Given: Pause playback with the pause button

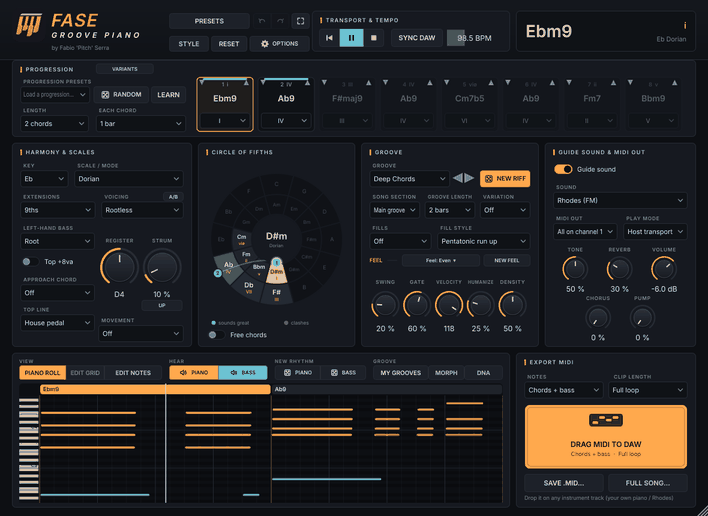Looking at the screenshot, I should pyautogui.click(x=351, y=38).
